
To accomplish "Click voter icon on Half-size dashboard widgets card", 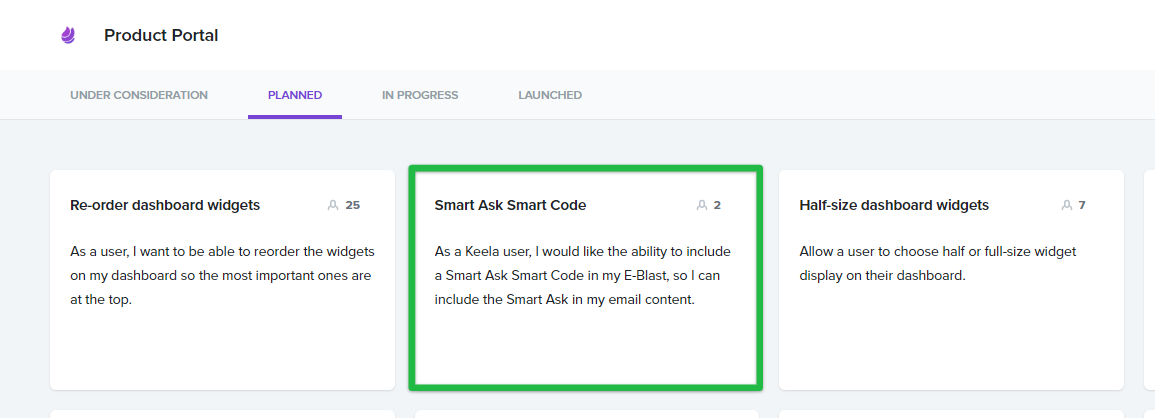I will pos(1067,205).
